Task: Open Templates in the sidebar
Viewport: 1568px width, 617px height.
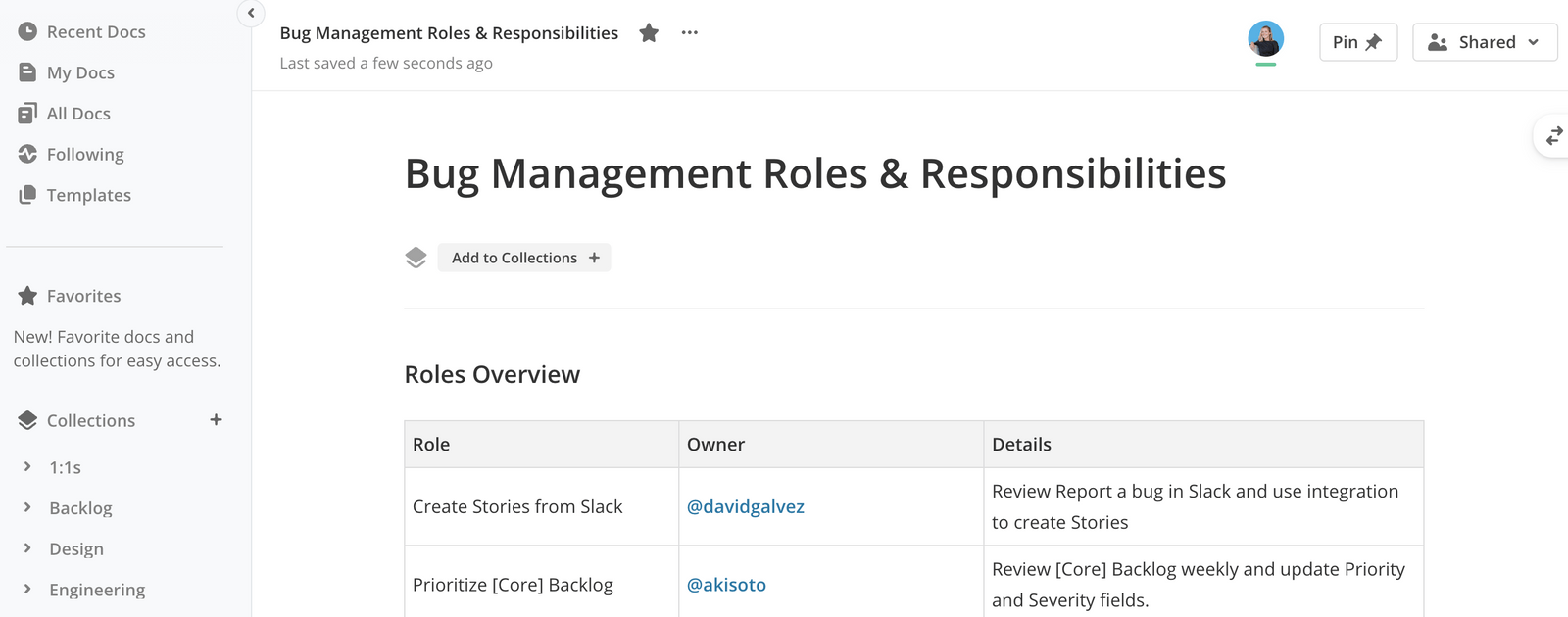Action: point(88,195)
